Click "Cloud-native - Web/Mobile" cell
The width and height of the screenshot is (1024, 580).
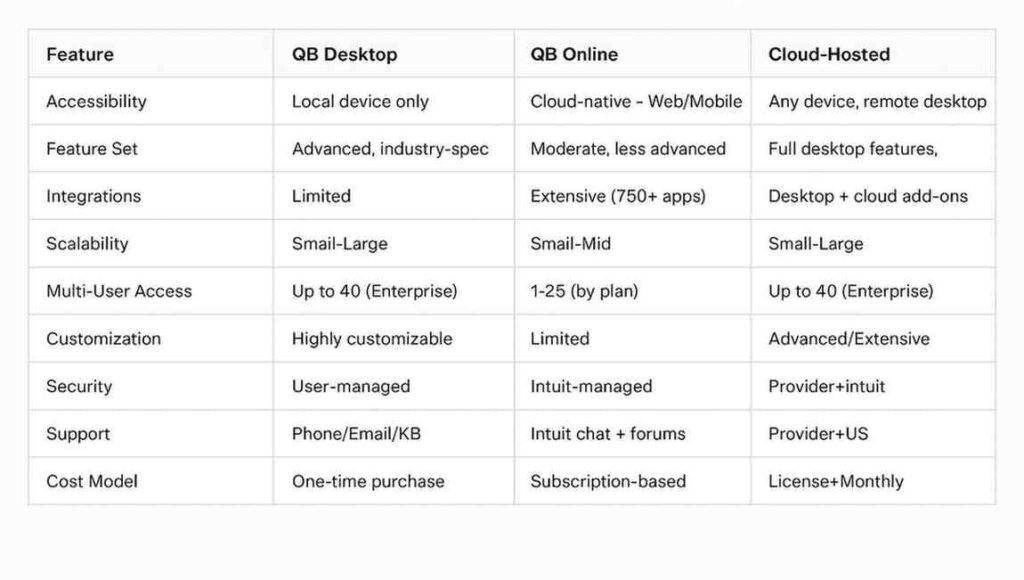pos(636,101)
